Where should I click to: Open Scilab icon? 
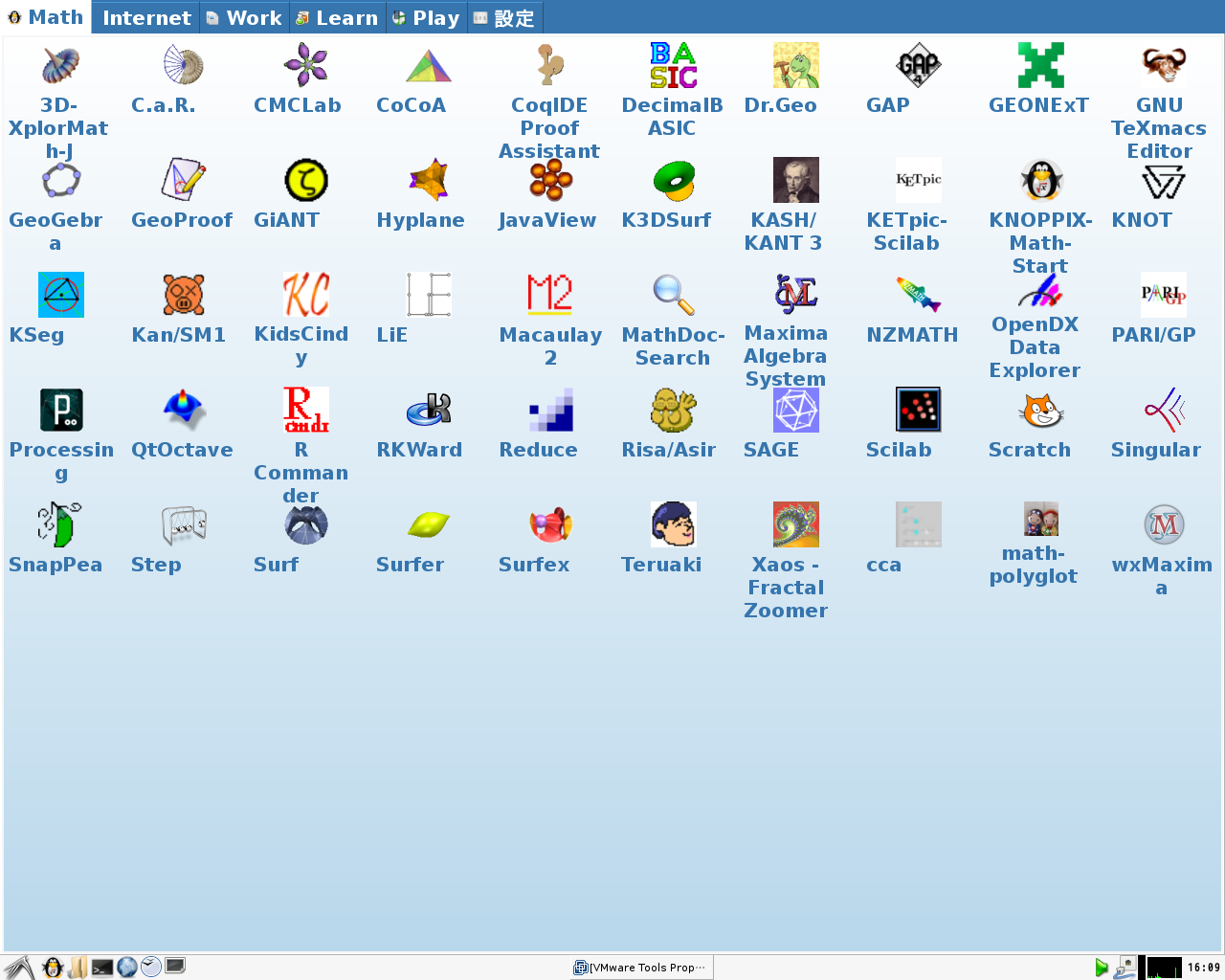pos(919,410)
